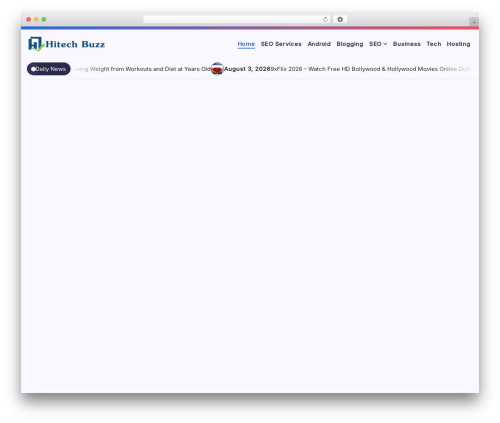Viewport: 500px width, 423px height.
Task: Open the Hosting menu item
Action: pyautogui.click(x=458, y=44)
